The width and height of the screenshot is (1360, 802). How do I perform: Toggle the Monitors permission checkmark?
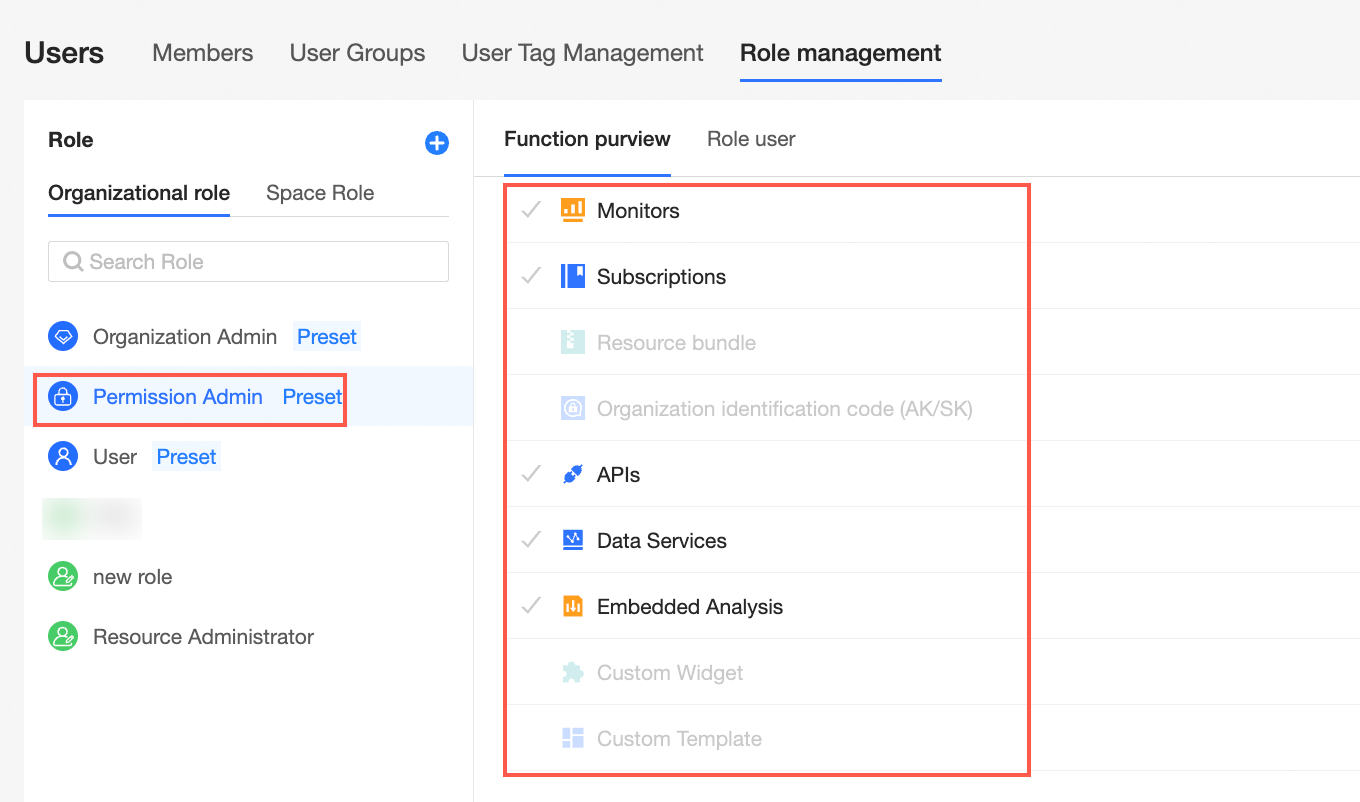tap(531, 210)
